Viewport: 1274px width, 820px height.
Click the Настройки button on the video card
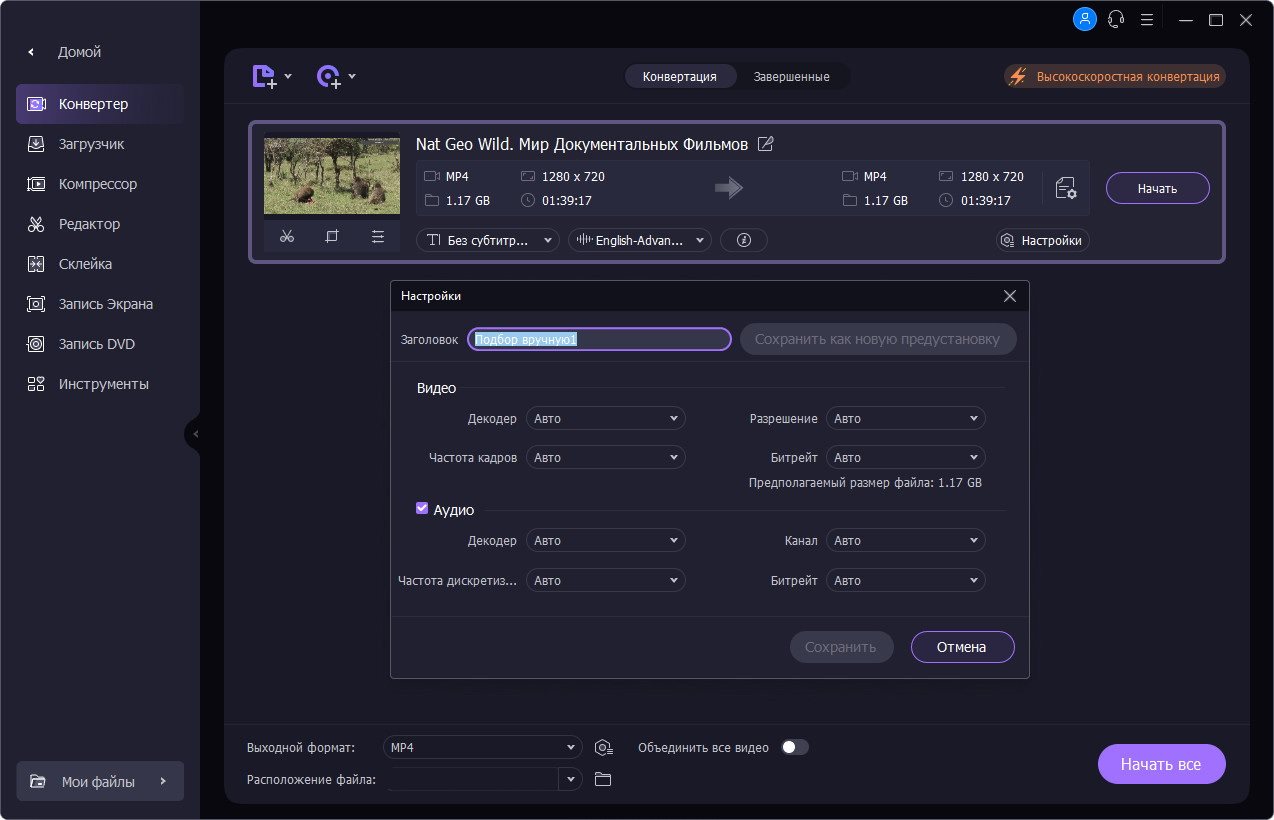[x=1042, y=240]
